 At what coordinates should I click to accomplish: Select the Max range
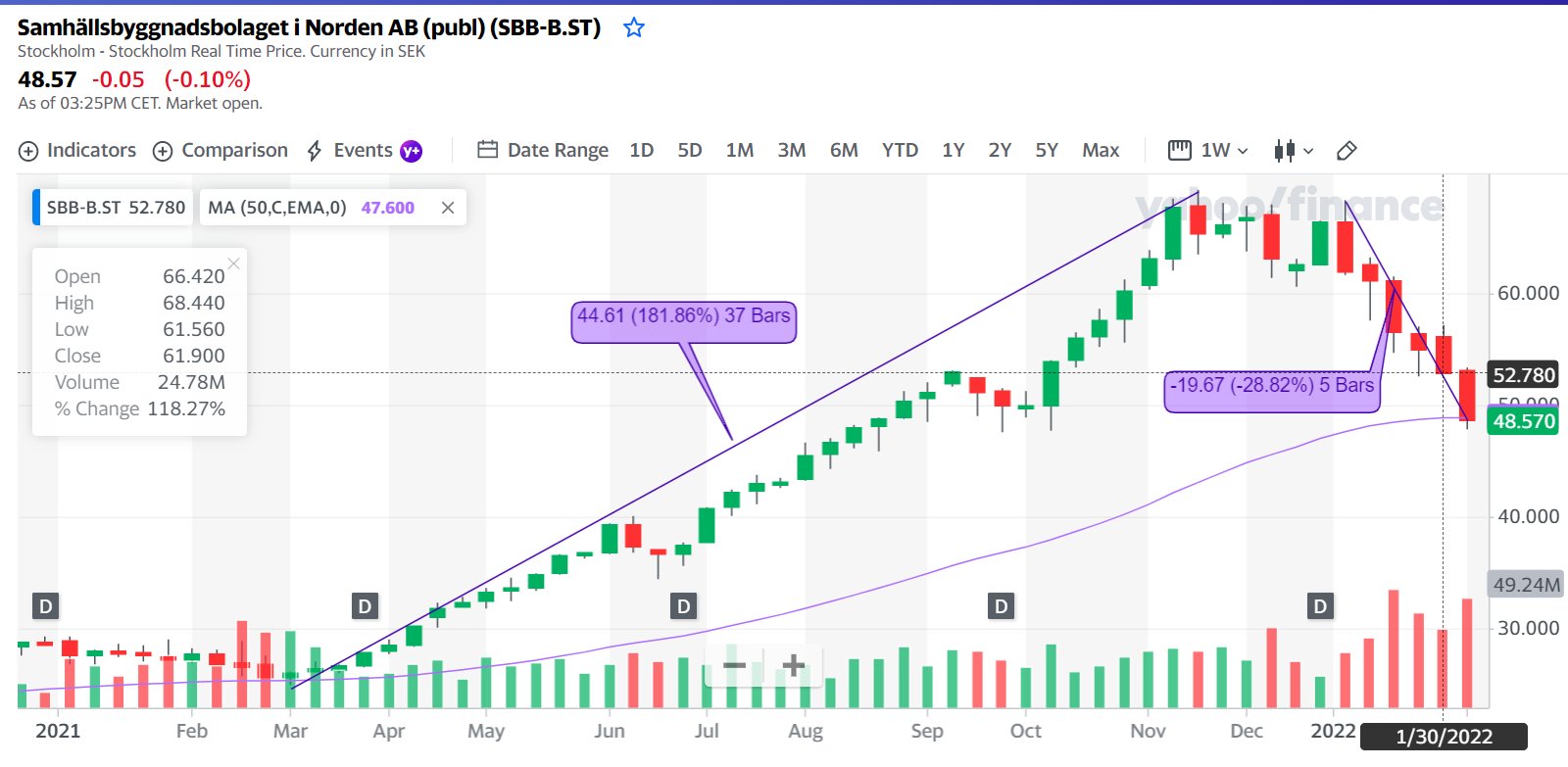point(1101,150)
